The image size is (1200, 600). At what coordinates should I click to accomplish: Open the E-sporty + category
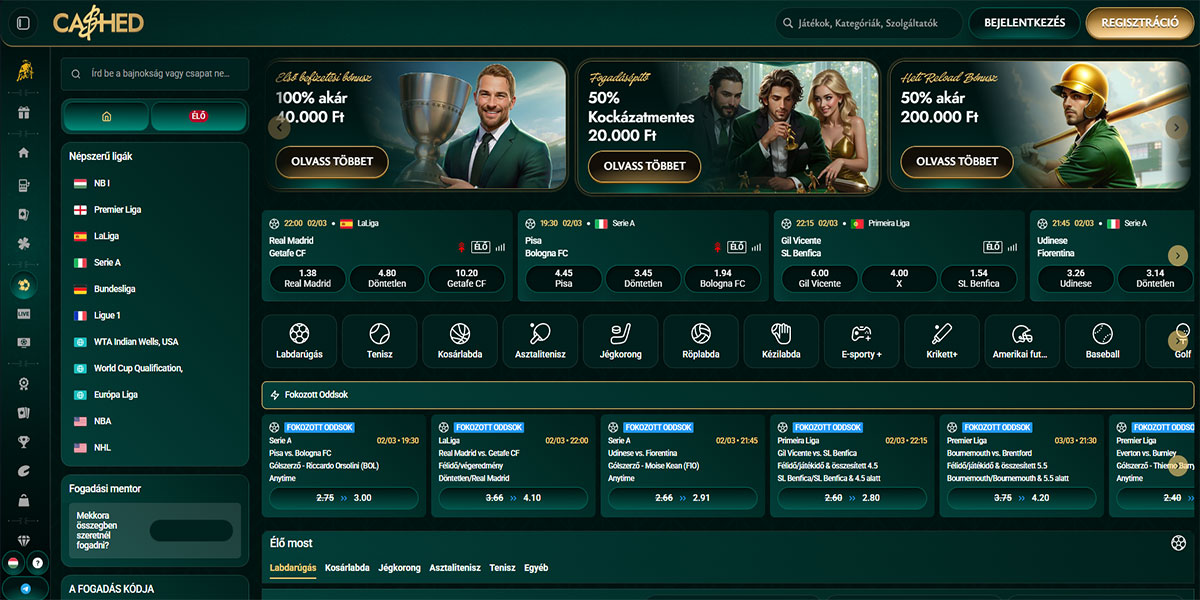pos(861,341)
